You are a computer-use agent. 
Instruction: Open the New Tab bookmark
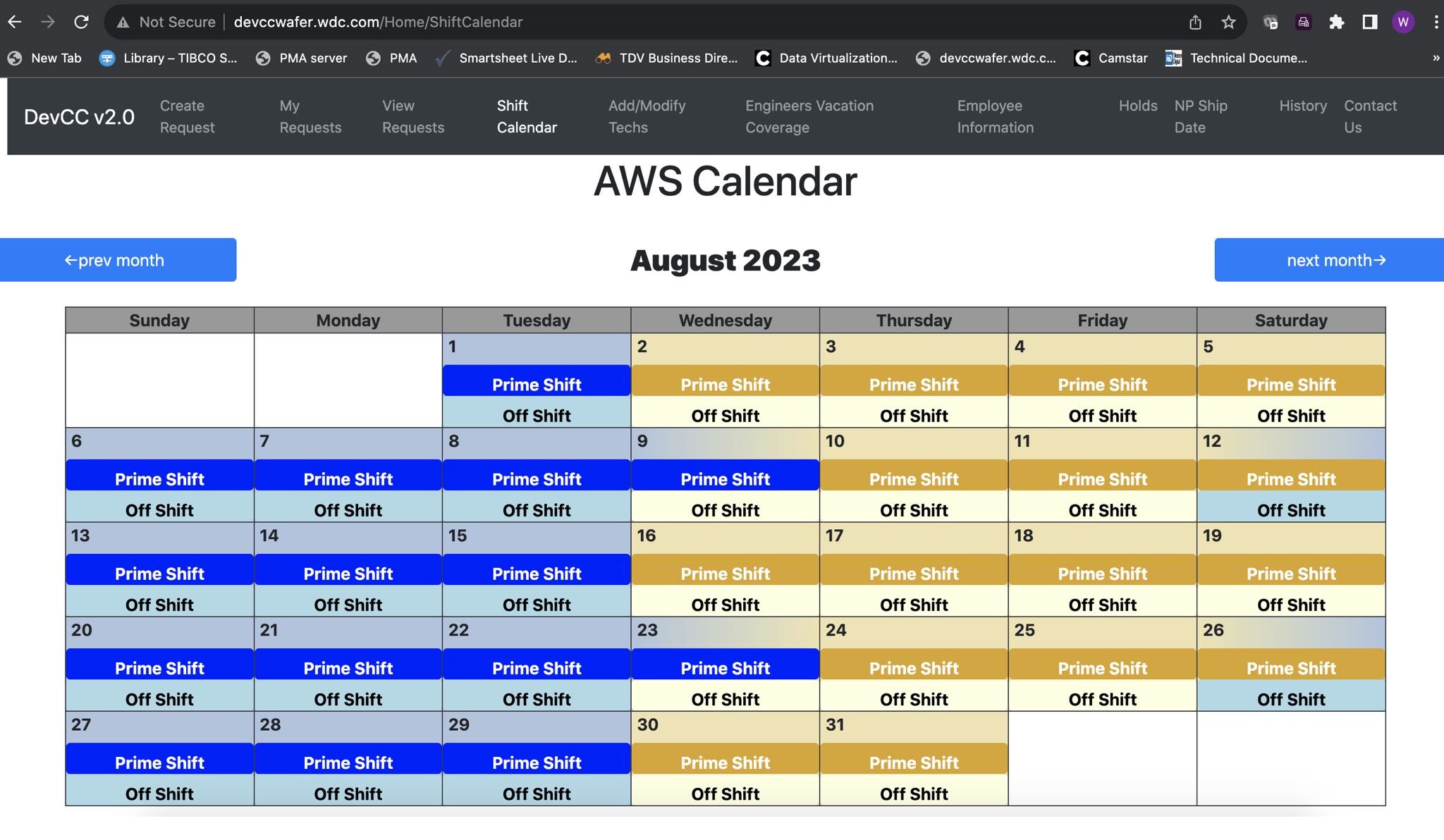click(x=44, y=58)
